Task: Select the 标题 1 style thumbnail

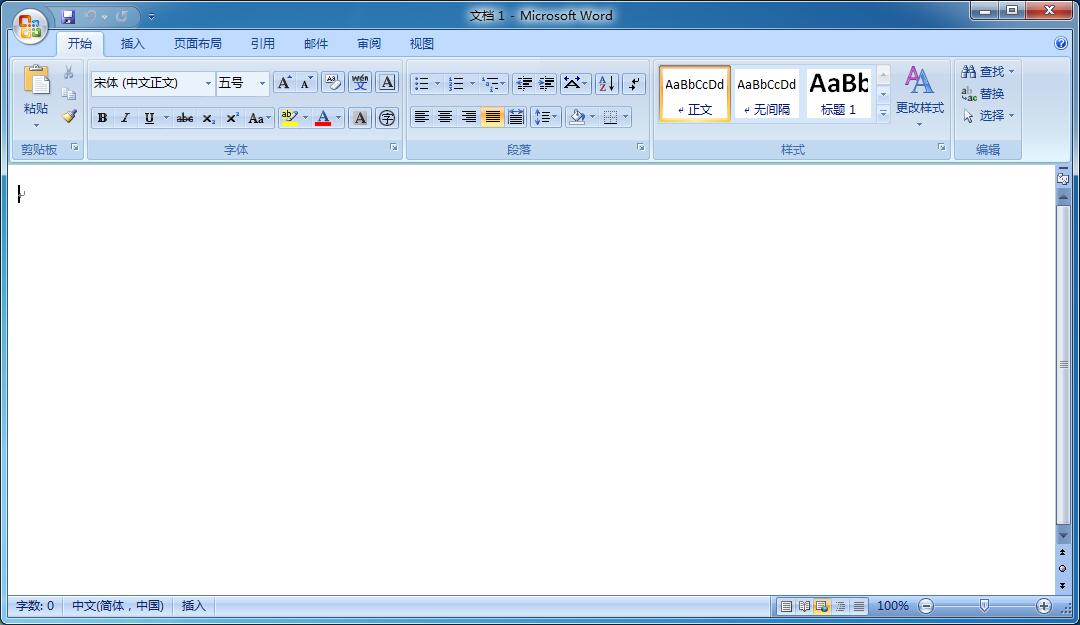Action: [838, 94]
